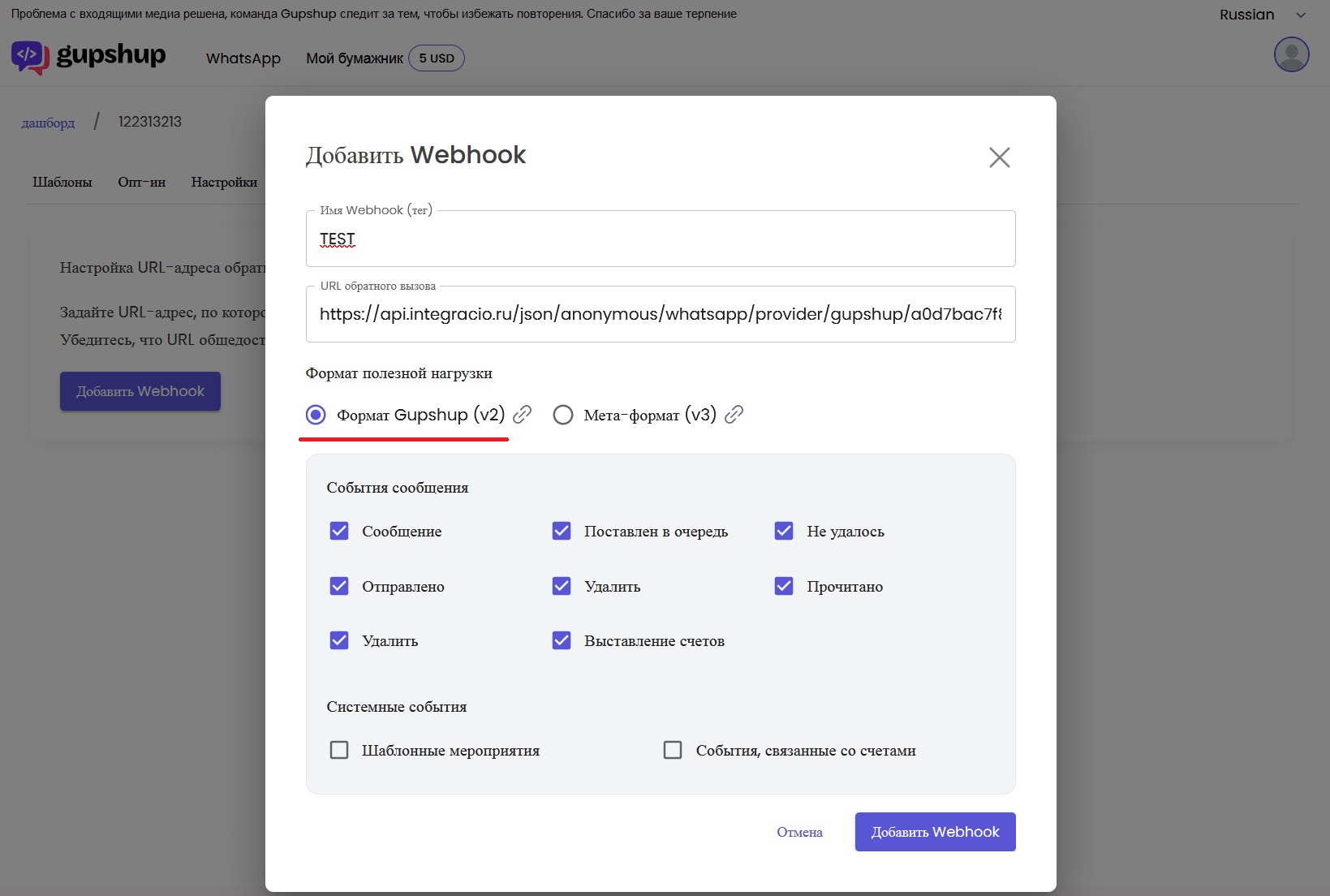
Task: Click the Добавить Webhook dialog title
Action: tap(415, 155)
